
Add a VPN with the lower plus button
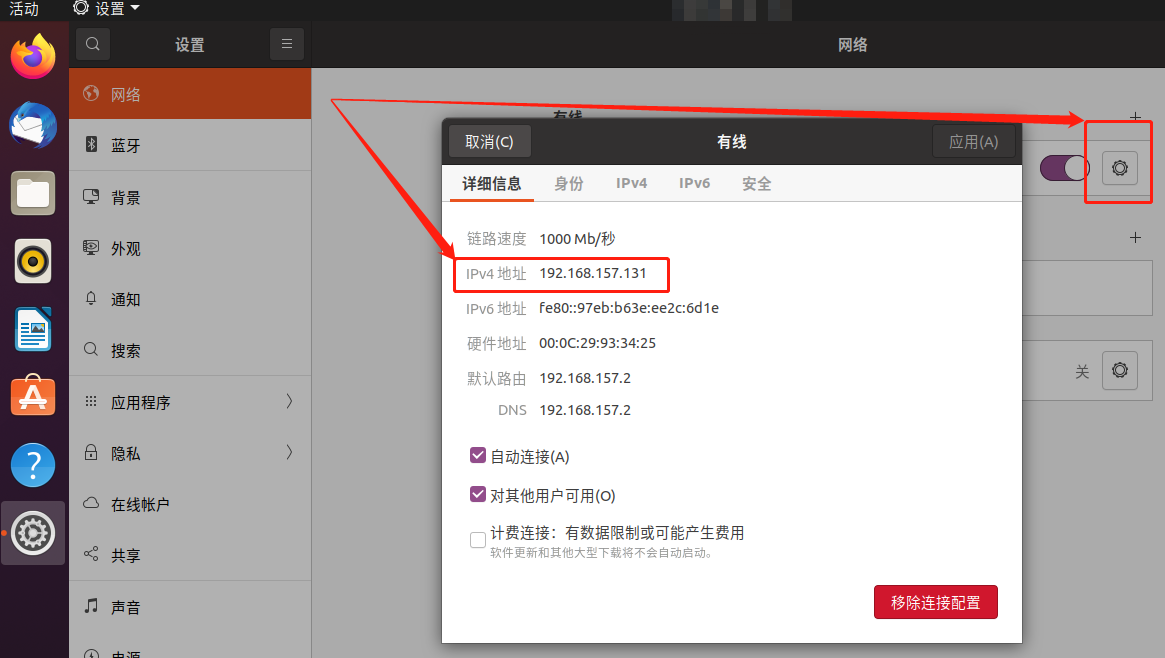pyautogui.click(x=1135, y=238)
